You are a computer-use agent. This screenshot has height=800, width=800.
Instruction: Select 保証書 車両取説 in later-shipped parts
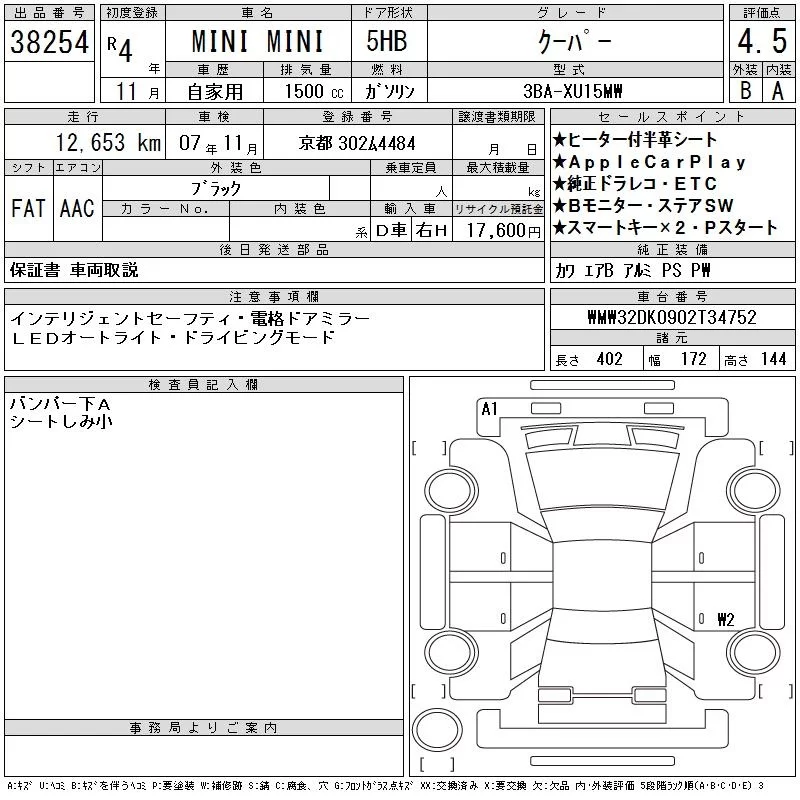[x=74, y=270]
